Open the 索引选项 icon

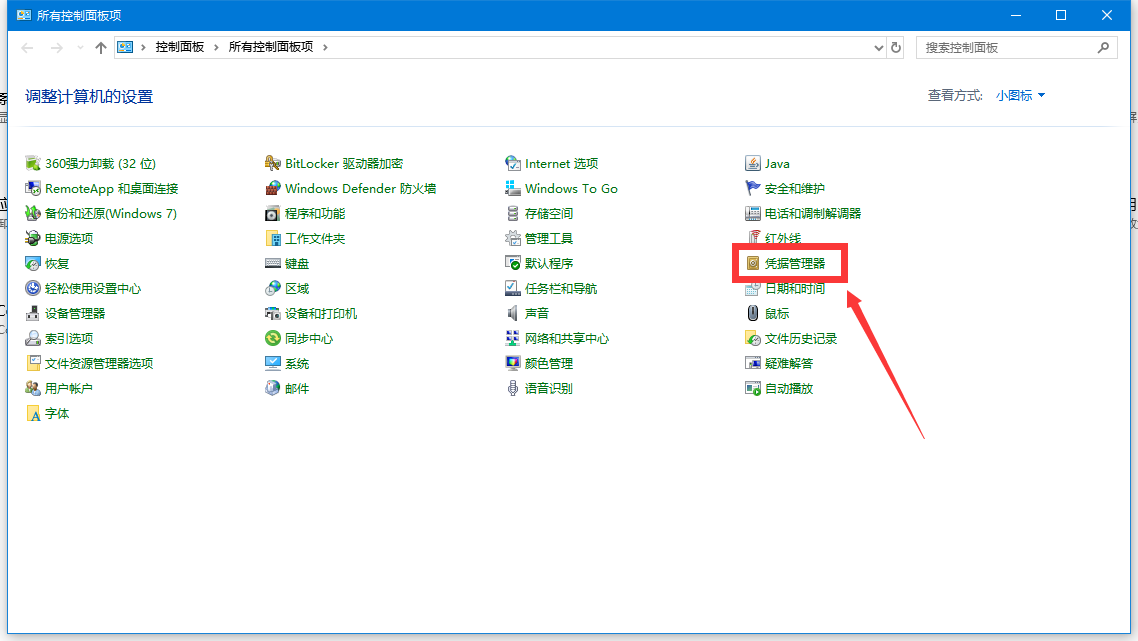pyautogui.click(x=33, y=338)
